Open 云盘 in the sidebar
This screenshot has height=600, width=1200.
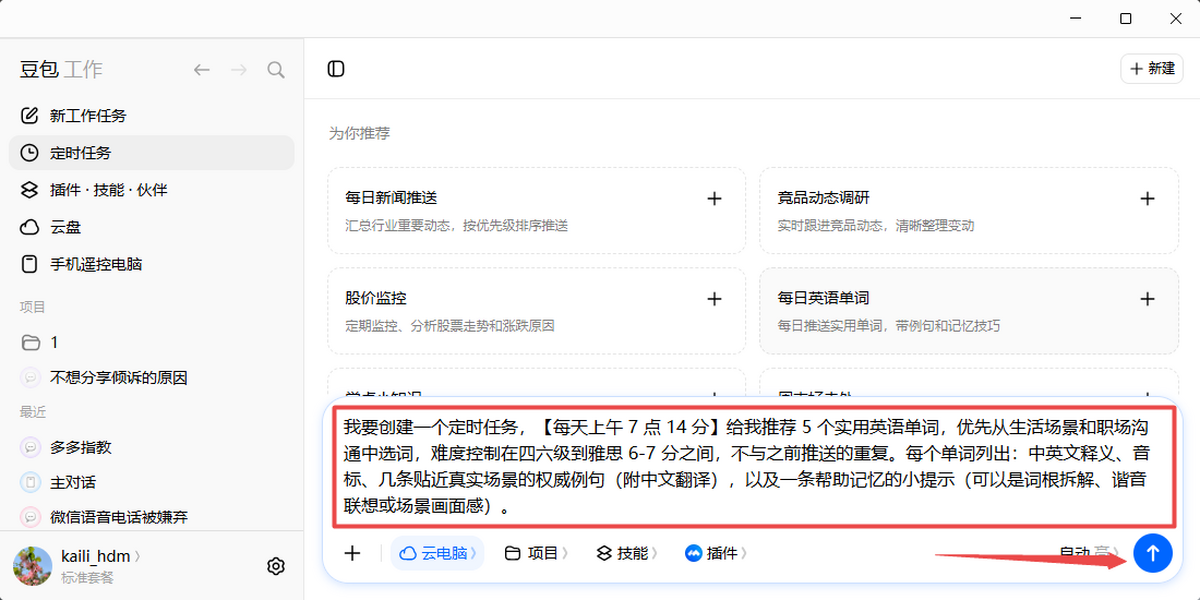pyautogui.click(x=151, y=227)
